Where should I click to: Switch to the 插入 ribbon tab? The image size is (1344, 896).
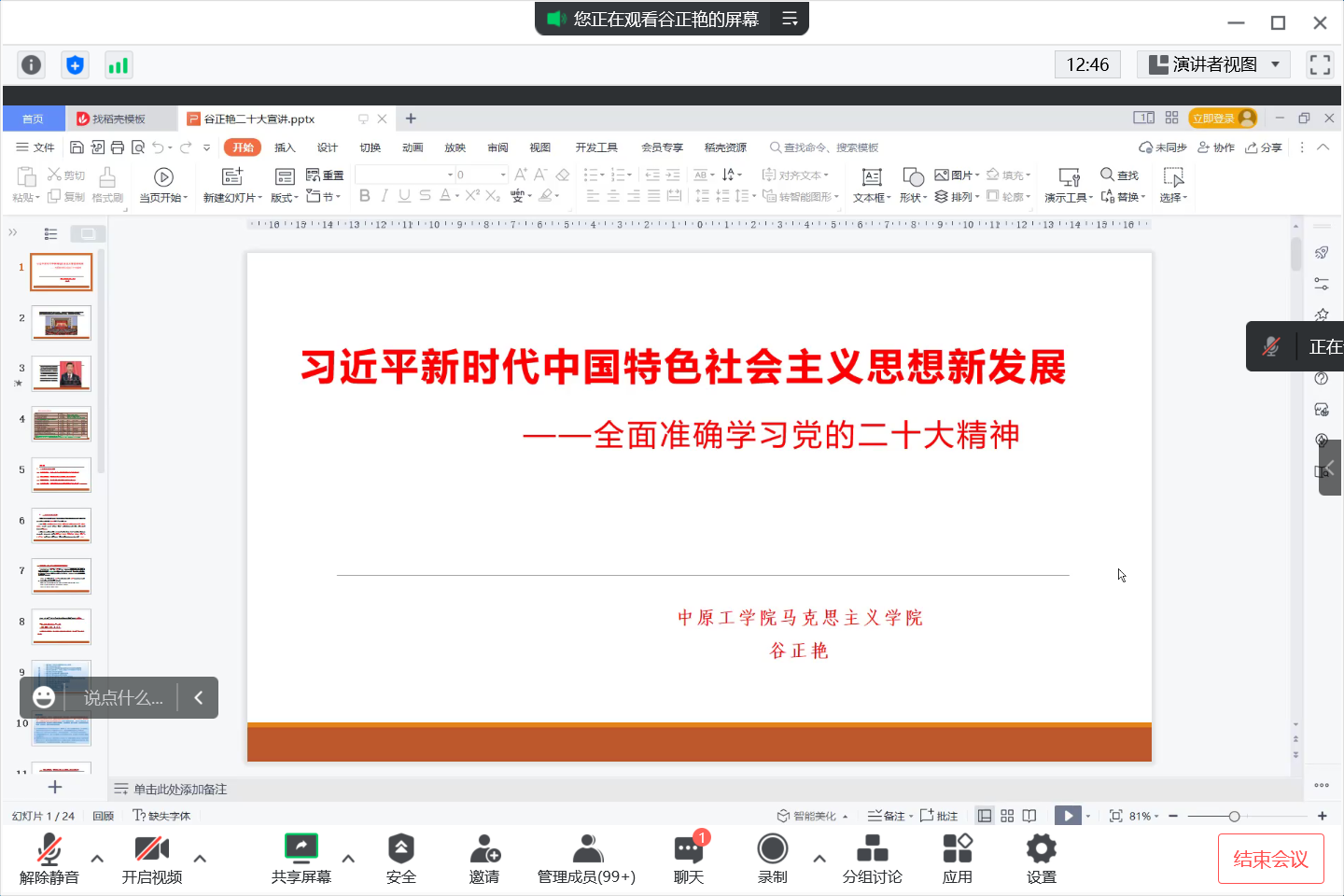pos(284,147)
